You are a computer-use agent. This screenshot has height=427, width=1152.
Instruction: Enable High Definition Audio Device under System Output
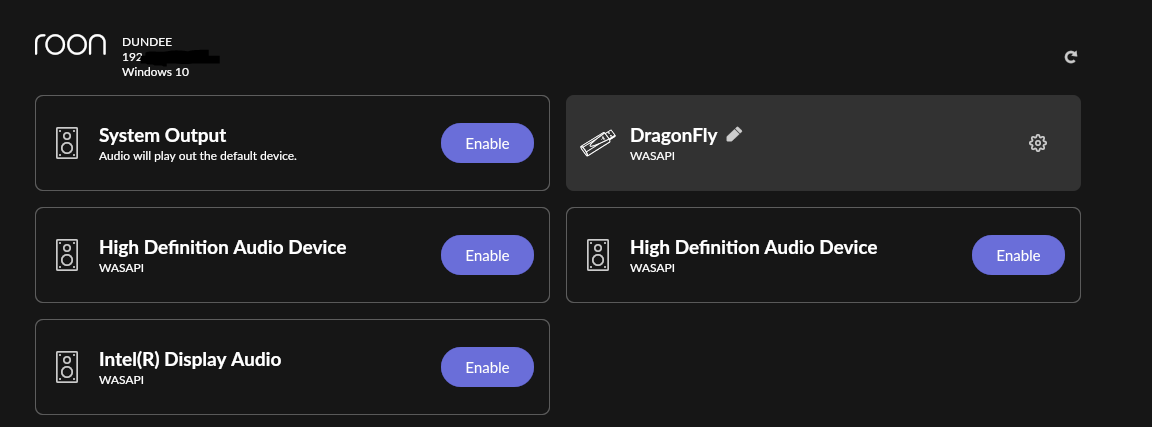(487, 255)
